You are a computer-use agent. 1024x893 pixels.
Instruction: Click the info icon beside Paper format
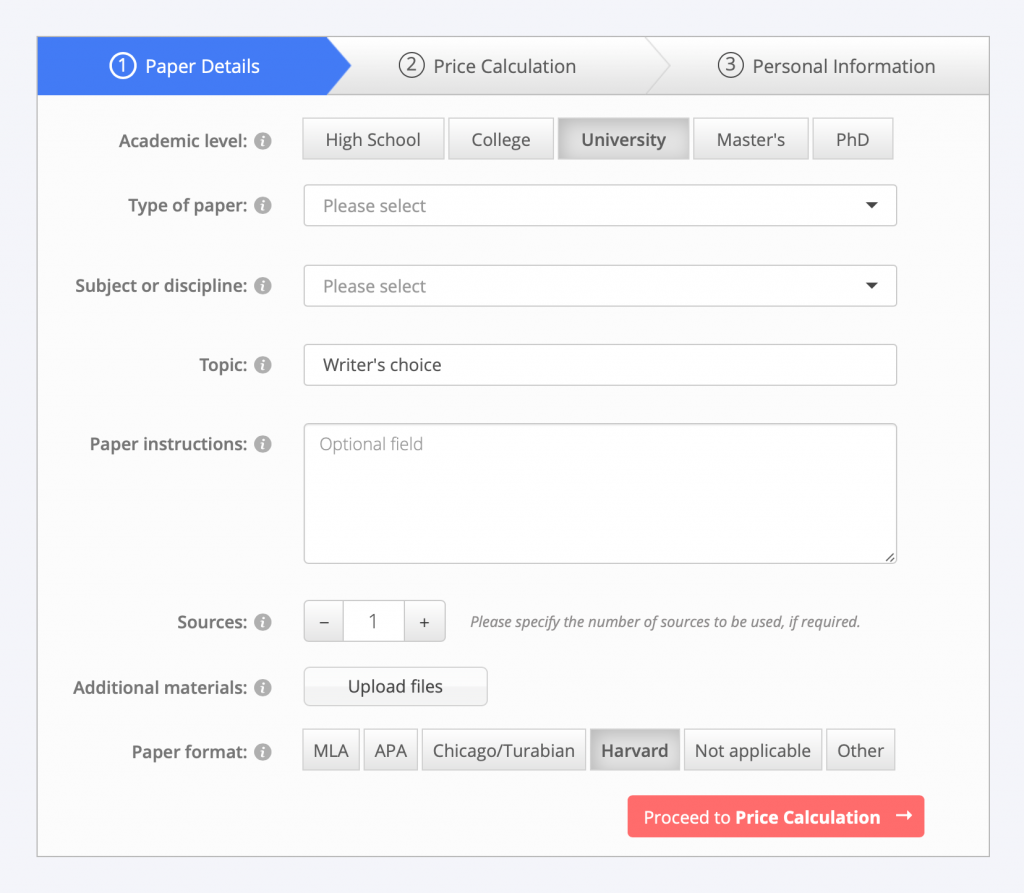pos(263,752)
